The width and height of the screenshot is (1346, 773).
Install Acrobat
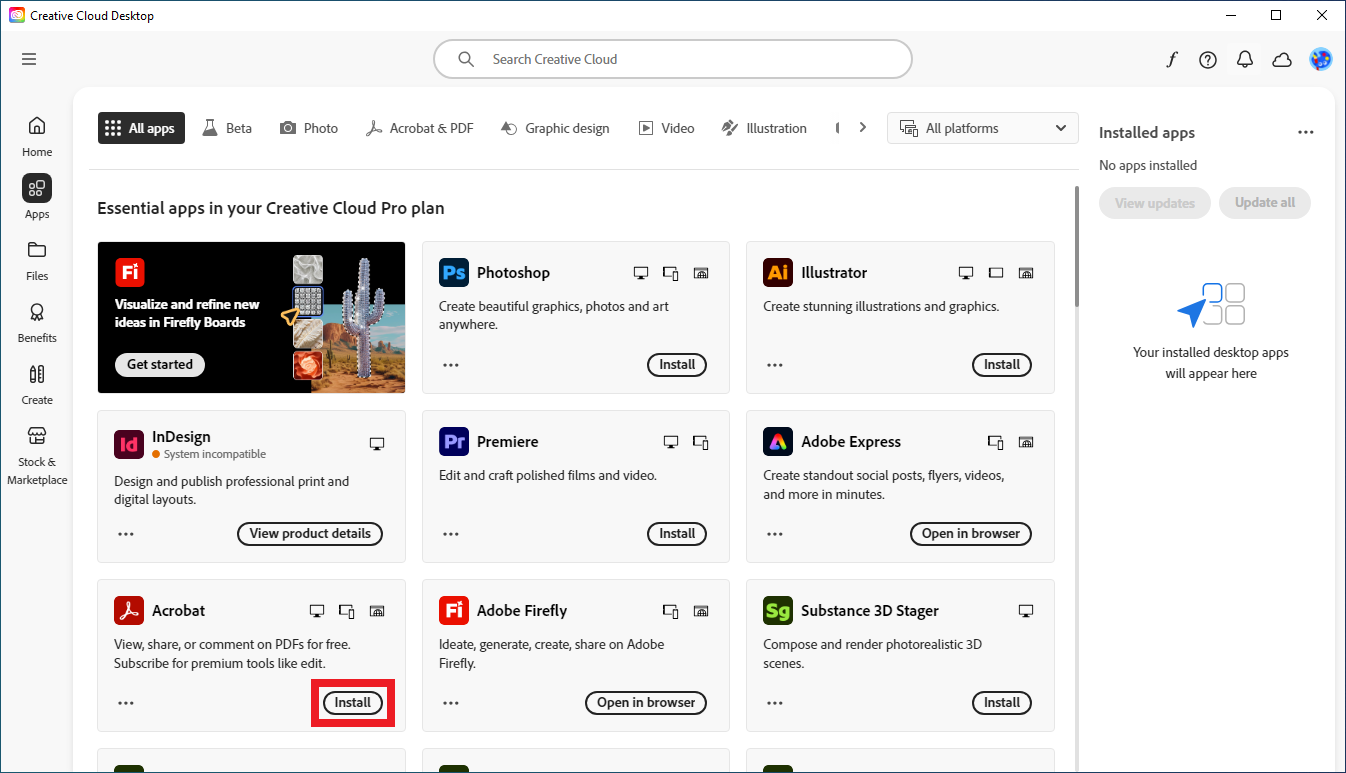352,703
